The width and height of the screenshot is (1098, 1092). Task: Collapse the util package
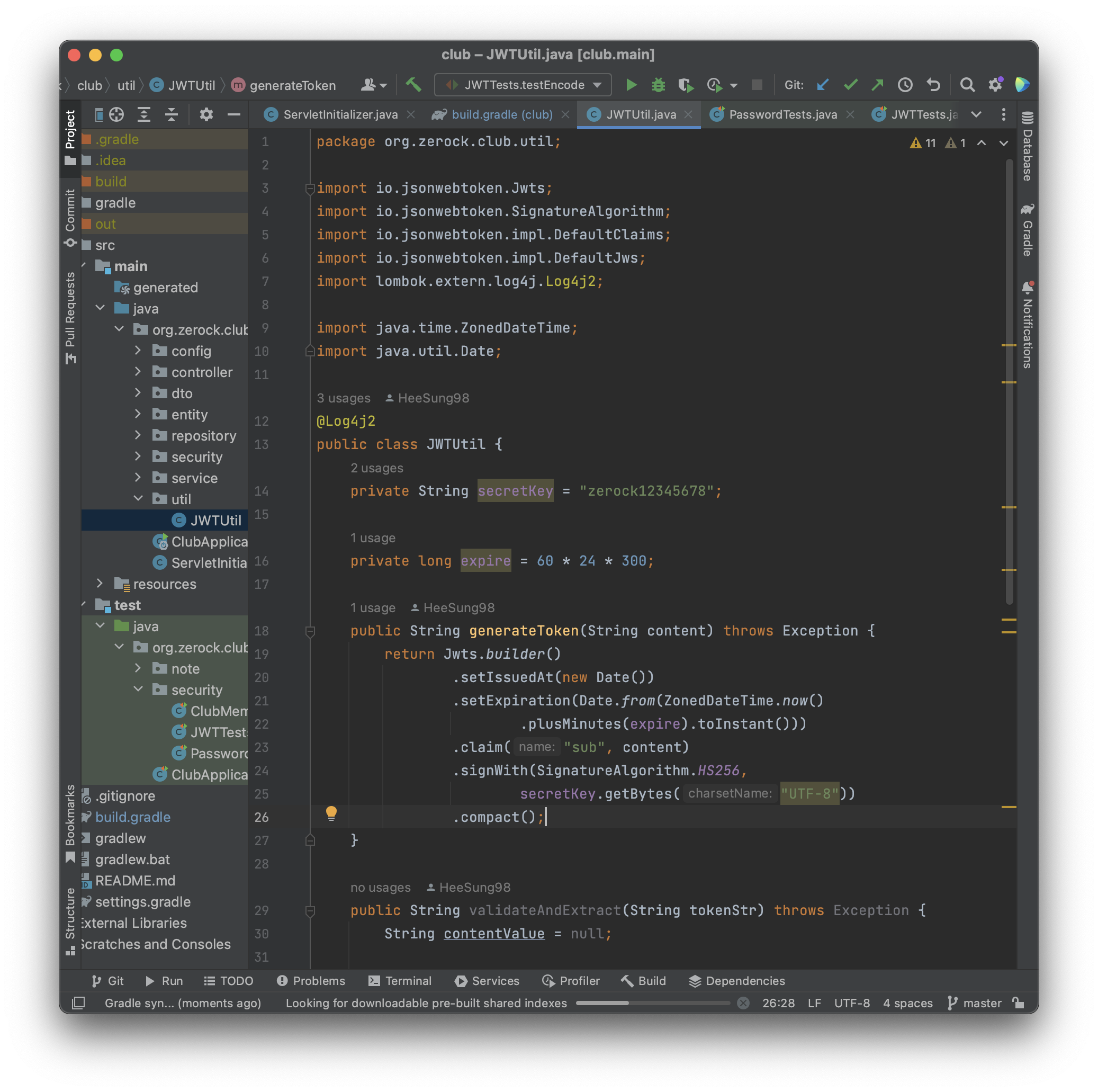click(x=138, y=498)
